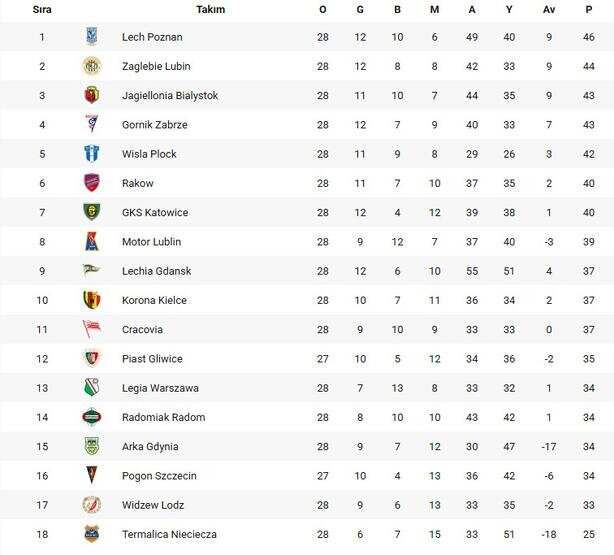Click the Rakow team crest
Viewport: 614px width, 555px height.
pos(92,183)
